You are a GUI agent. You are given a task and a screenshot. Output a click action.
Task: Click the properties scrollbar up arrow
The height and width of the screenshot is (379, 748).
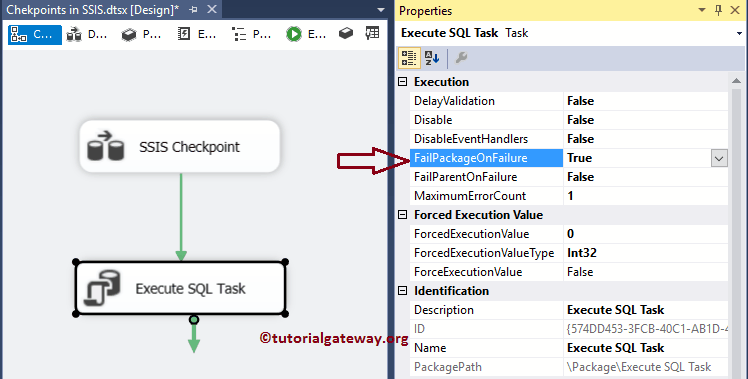point(736,82)
